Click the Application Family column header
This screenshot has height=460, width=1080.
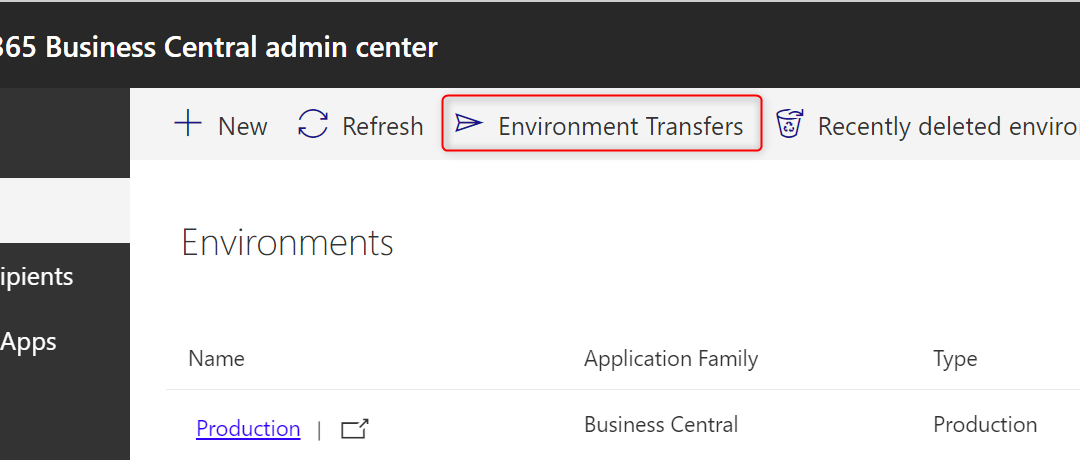coord(671,359)
